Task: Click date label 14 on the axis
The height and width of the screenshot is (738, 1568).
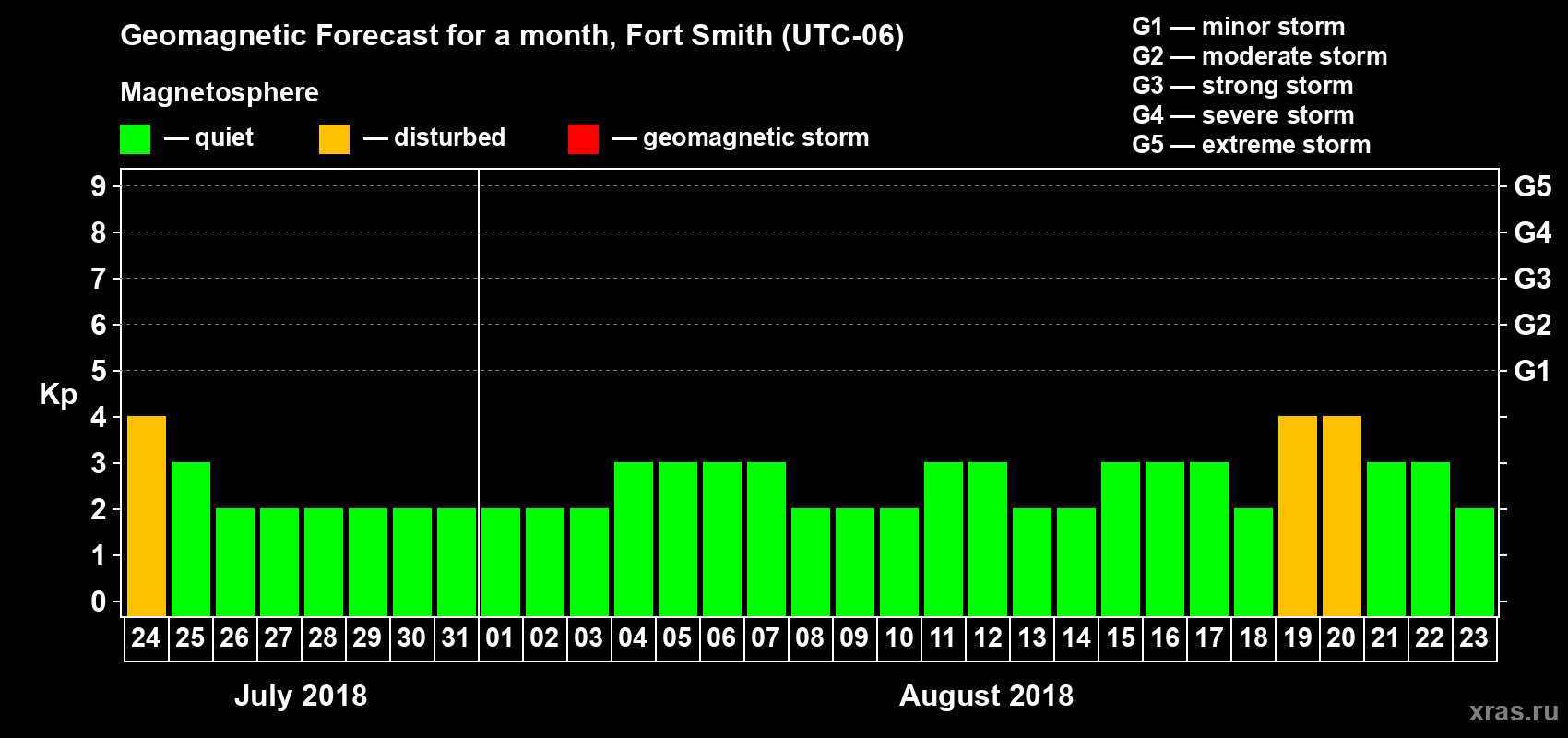Action: [x=1075, y=637]
